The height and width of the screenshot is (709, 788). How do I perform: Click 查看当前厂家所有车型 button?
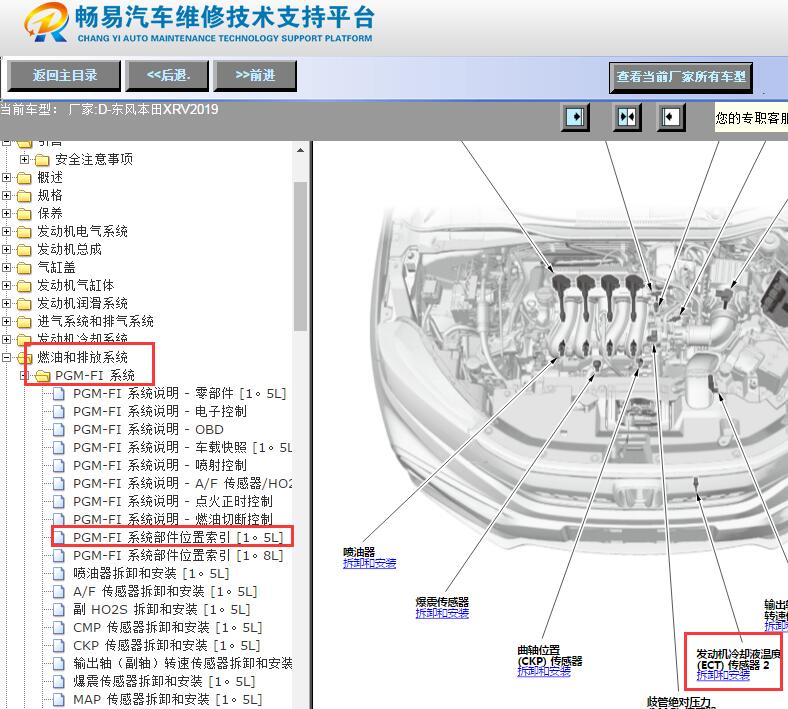coord(681,77)
